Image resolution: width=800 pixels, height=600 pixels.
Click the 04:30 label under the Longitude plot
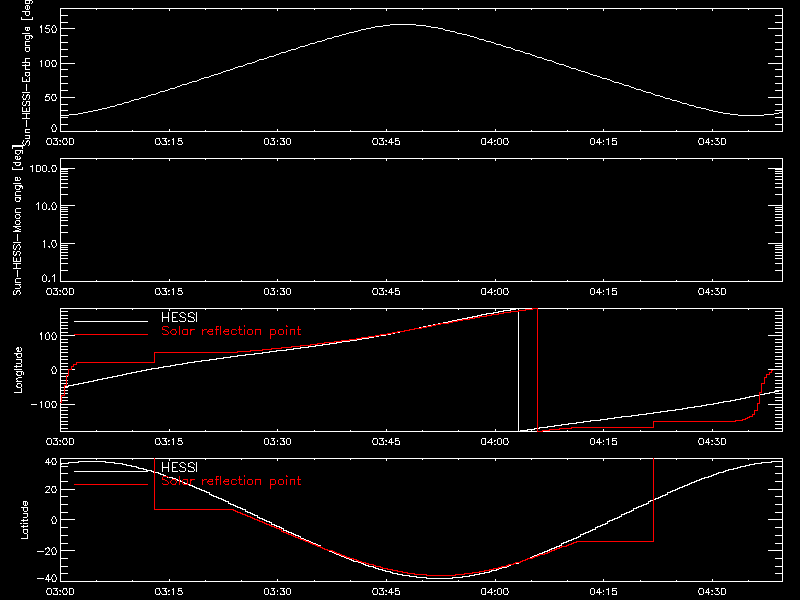pyautogui.click(x=712, y=442)
